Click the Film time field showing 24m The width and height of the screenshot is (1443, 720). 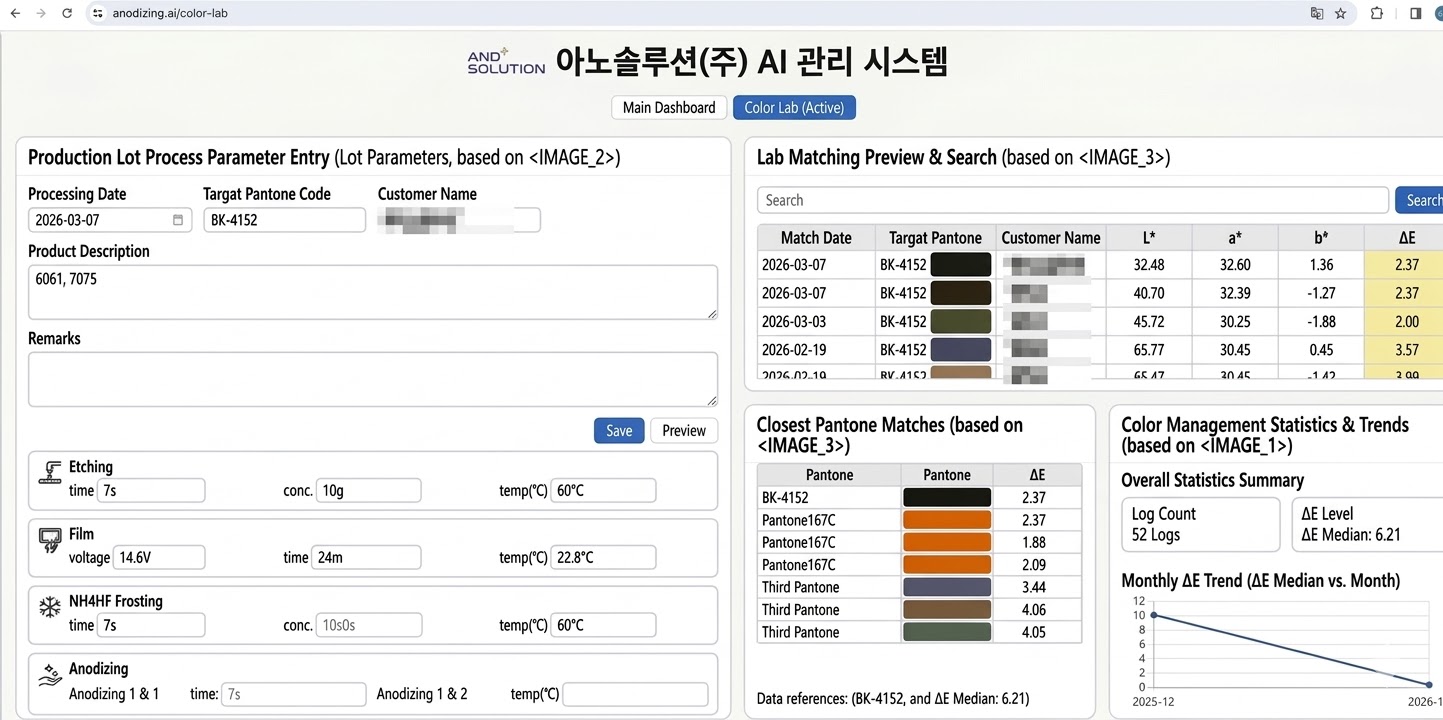366,558
